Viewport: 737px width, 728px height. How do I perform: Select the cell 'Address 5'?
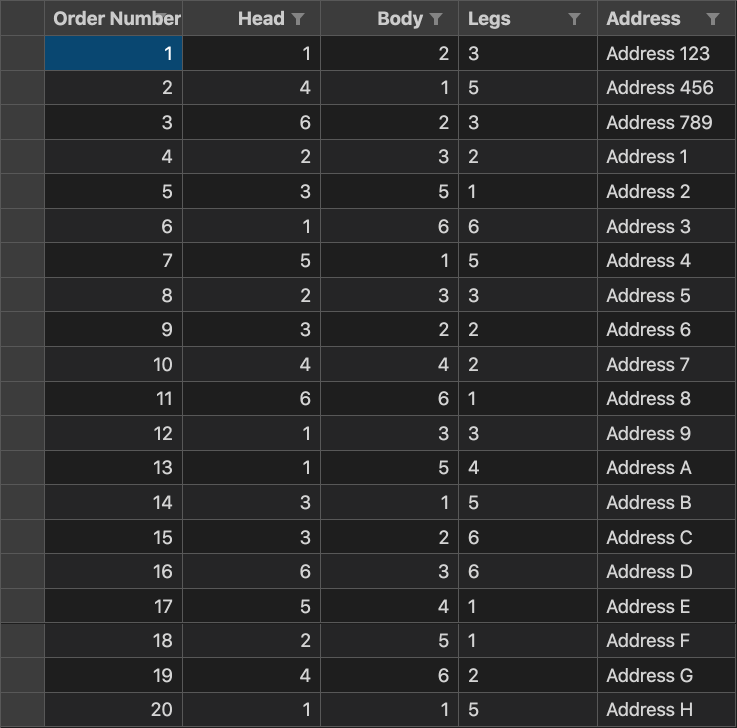[x=666, y=295]
